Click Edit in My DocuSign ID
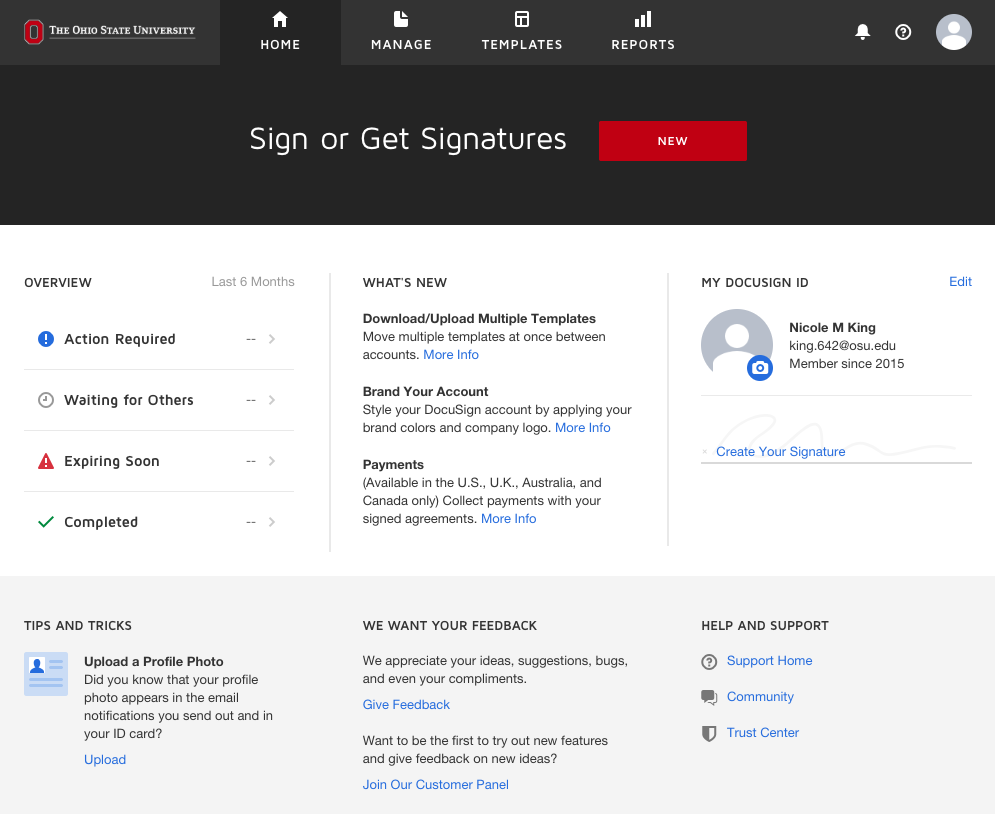The height and width of the screenshot is (814, 995). 960,282
